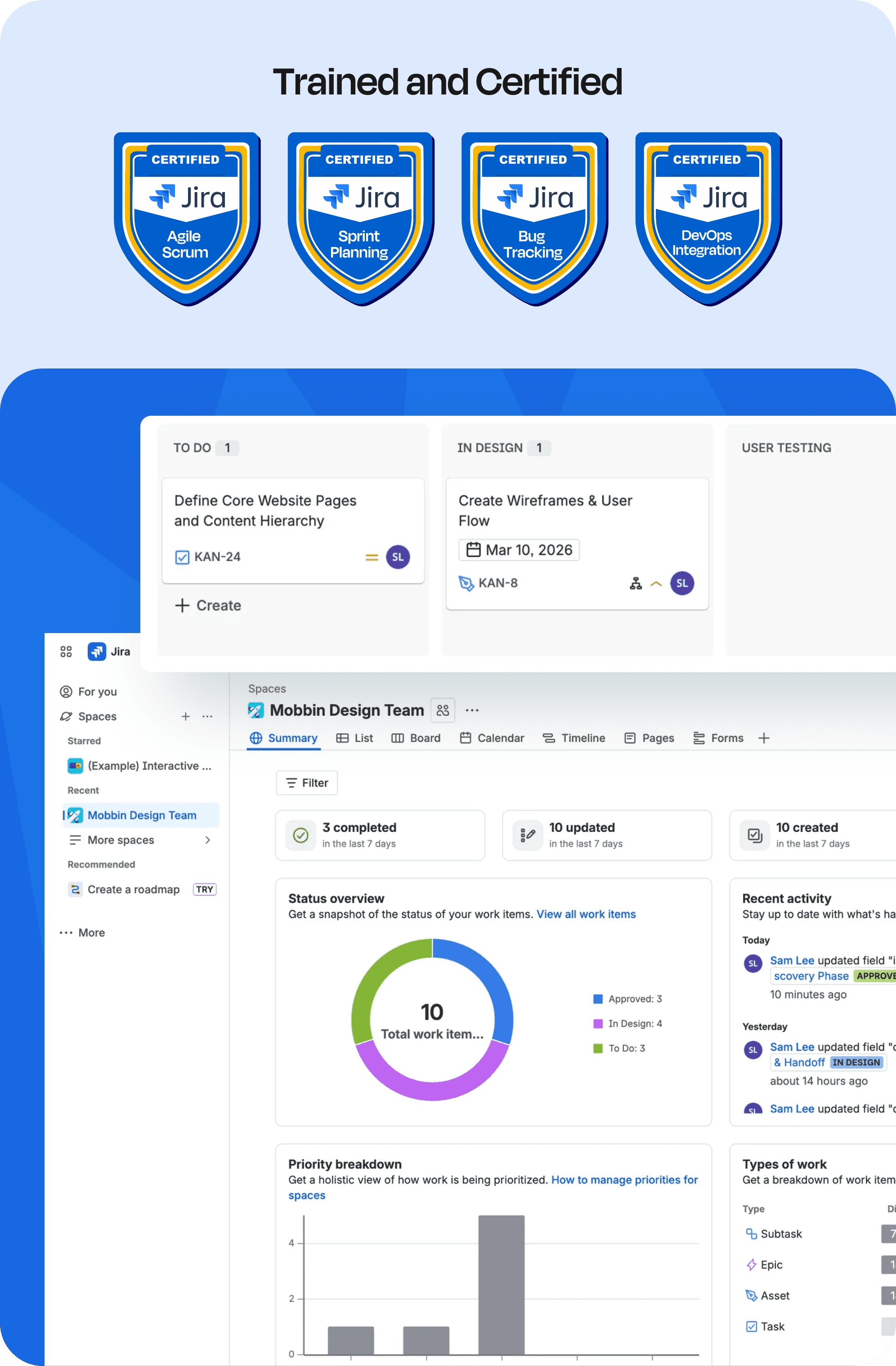This screenshot has width=896, height=1366.
Task: Click the In Design purple legend swatch
Action: (x=598, y=1023)
